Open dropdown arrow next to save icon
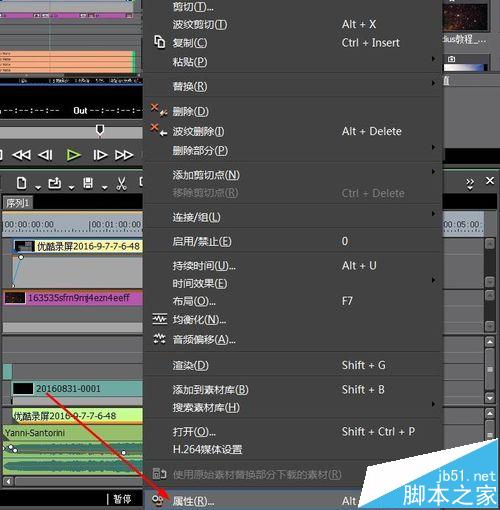The height and width of the screenshot is (510, 500). (105, 188)
